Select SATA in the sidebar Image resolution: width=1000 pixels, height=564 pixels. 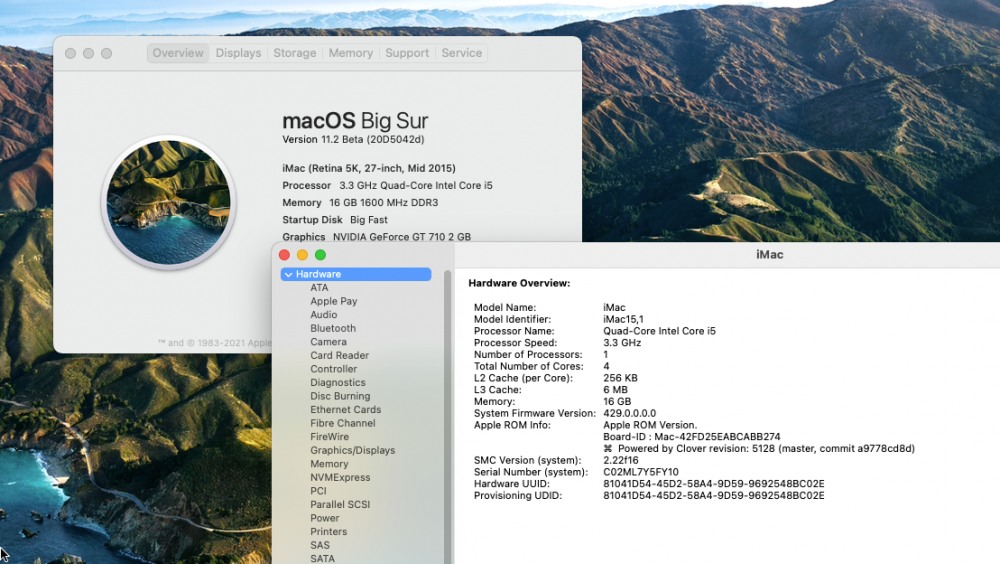(x=322, y=558)
